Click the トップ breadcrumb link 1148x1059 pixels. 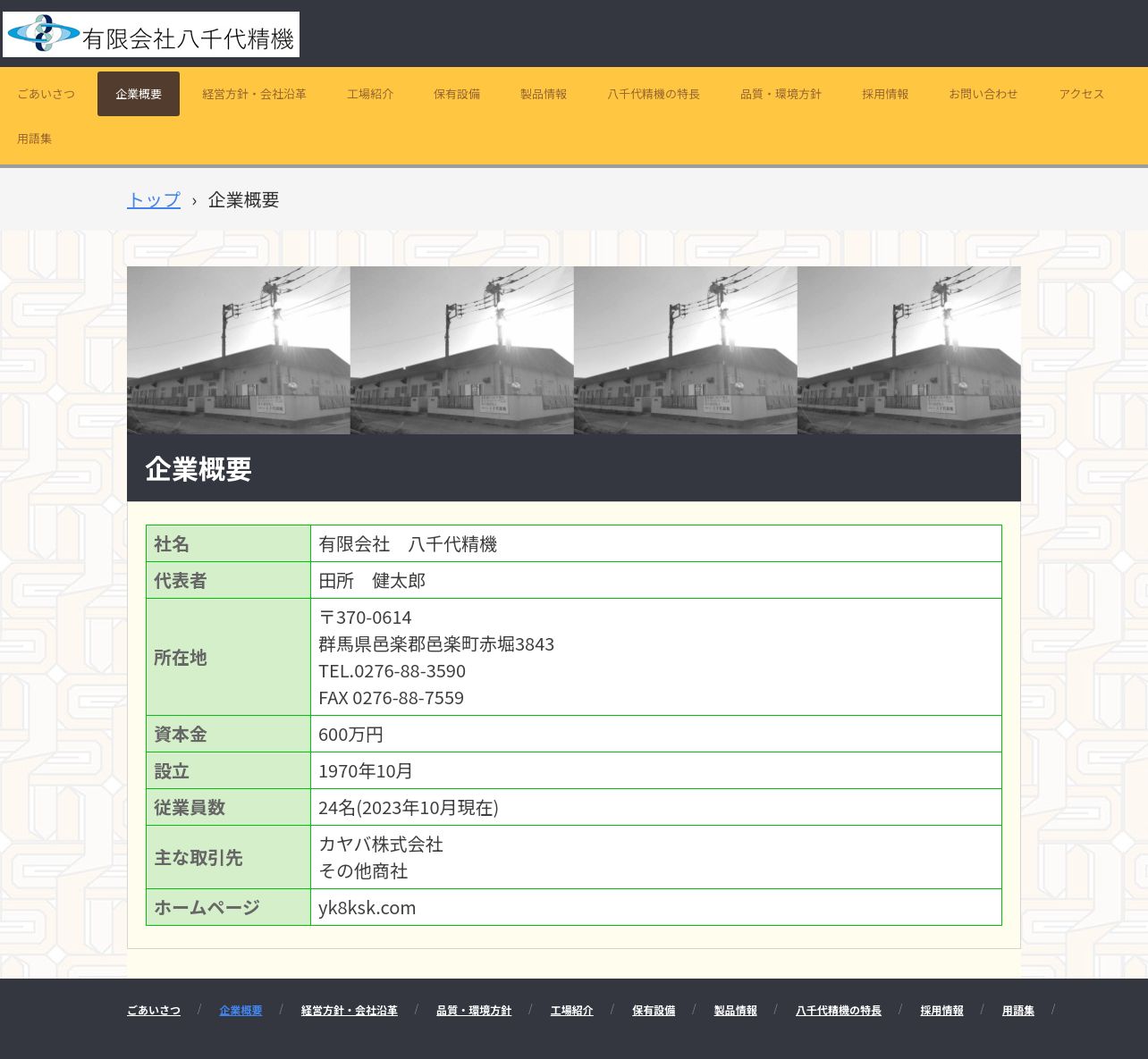[154, 199]
